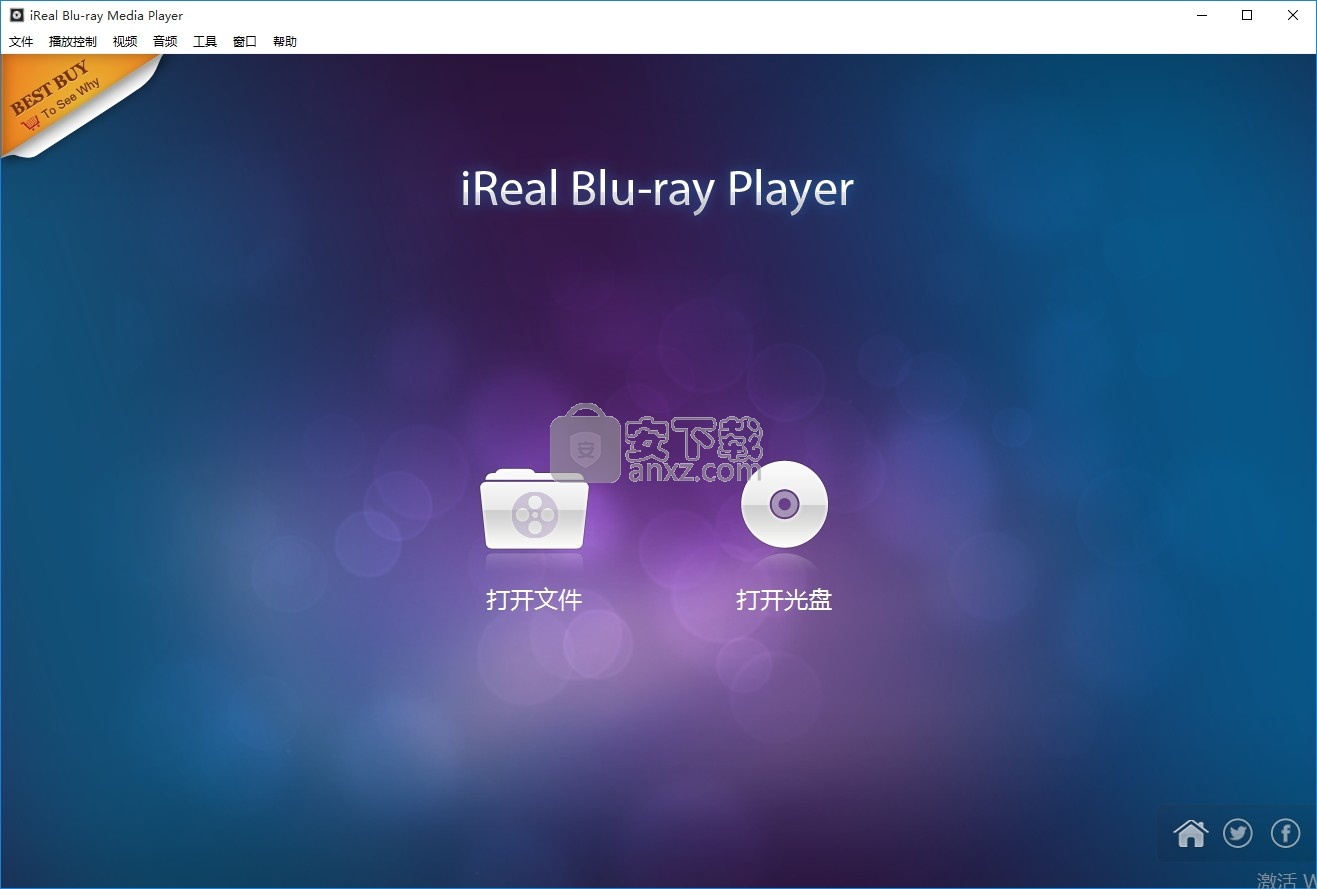
Task: Open the 工具 menu
Action: 205,41
